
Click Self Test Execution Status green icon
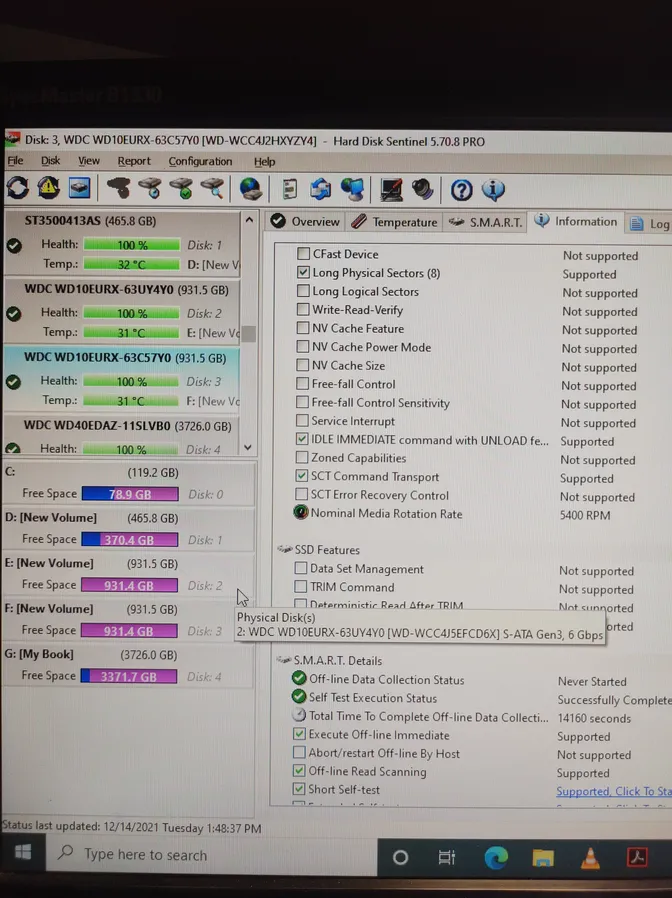click(299, 696)
